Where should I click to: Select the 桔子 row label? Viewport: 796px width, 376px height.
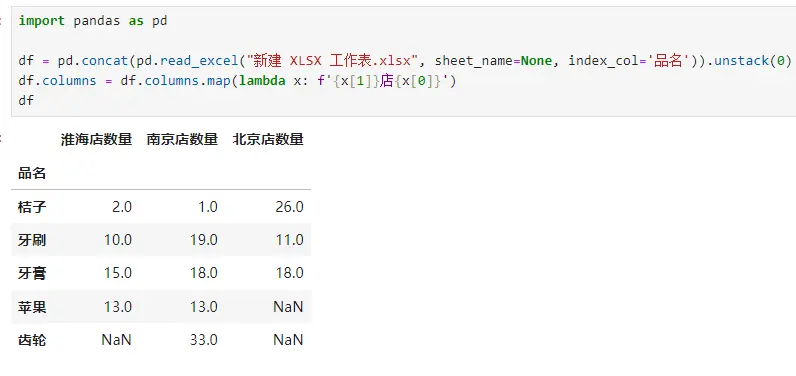coord(32,207)
